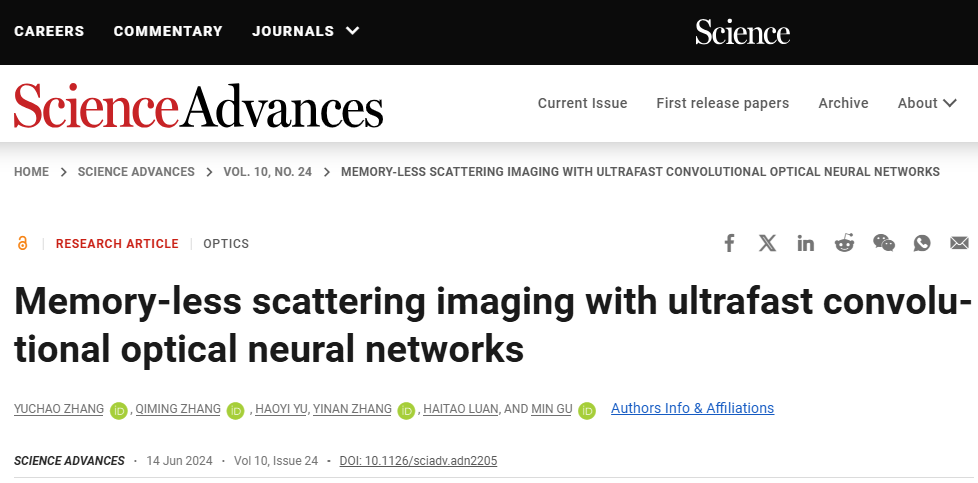Click the Science Advances logo
Viewport: 978px width, 483px height.
(198, 105)
